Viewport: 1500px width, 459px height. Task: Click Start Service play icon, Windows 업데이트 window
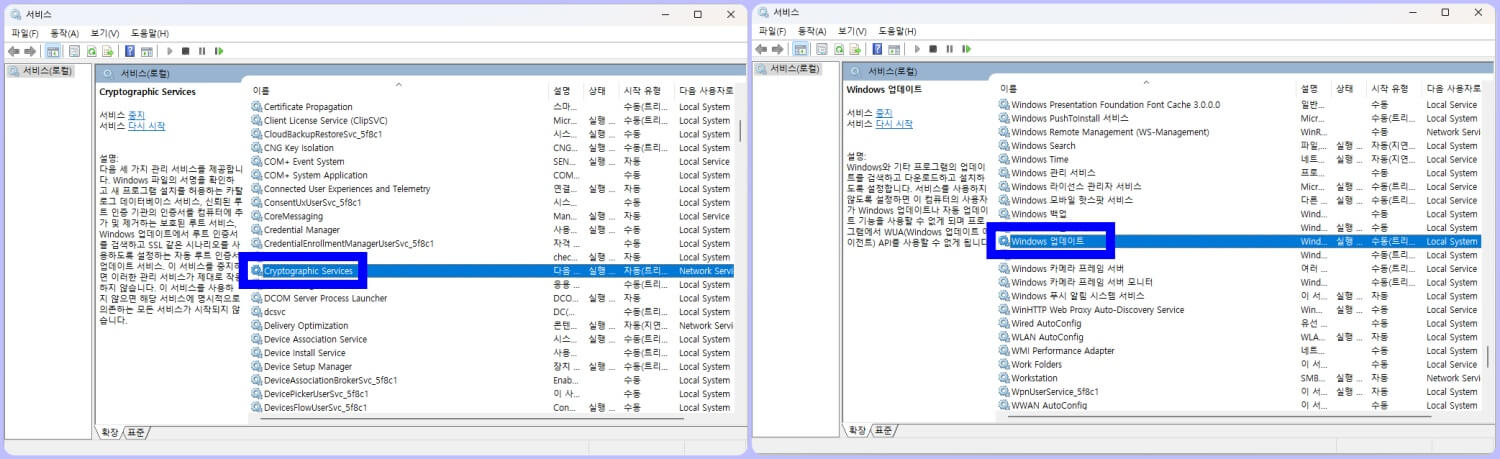[918, 49]
